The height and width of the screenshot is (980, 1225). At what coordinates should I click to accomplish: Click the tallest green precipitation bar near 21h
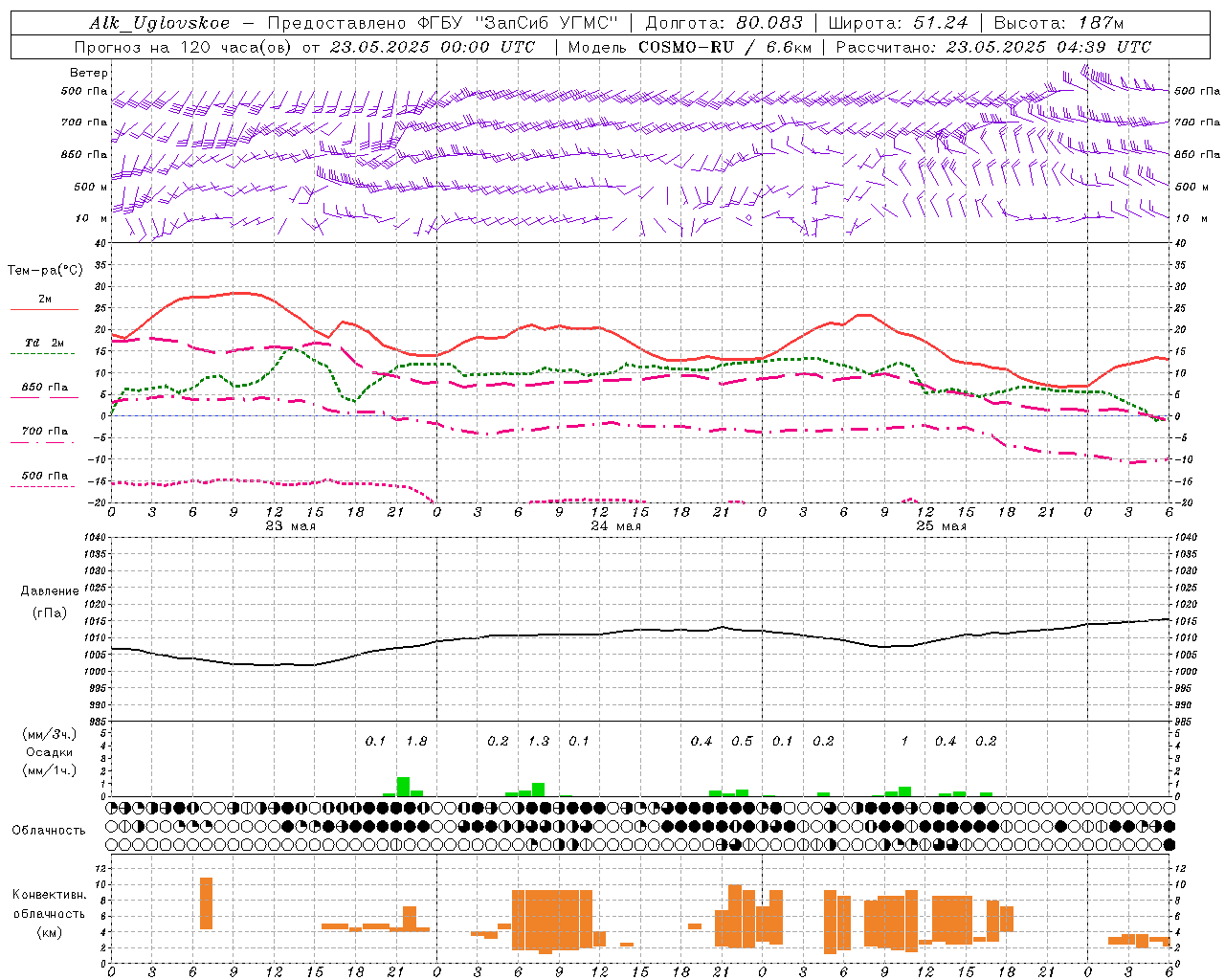click(403, 787)
